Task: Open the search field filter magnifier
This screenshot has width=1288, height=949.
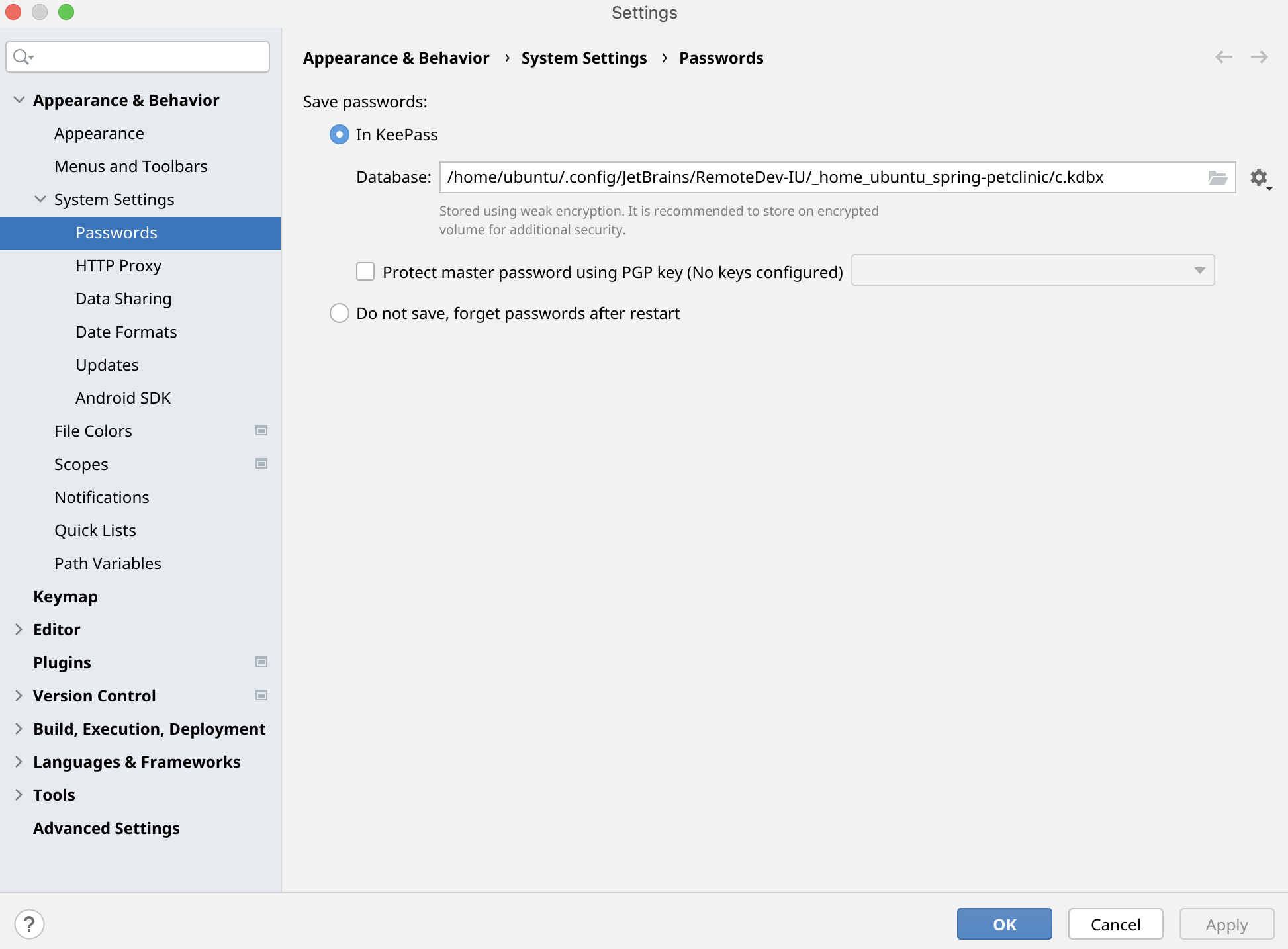Action: [22, 56]
